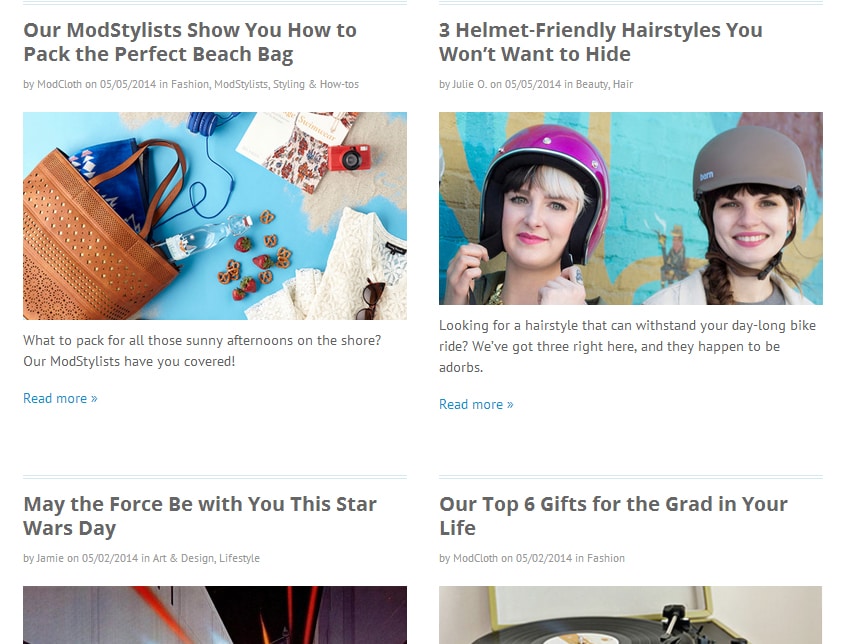848x644 pixels.
Task: View posts by author Jamie
Action: (x=50, y=558)
